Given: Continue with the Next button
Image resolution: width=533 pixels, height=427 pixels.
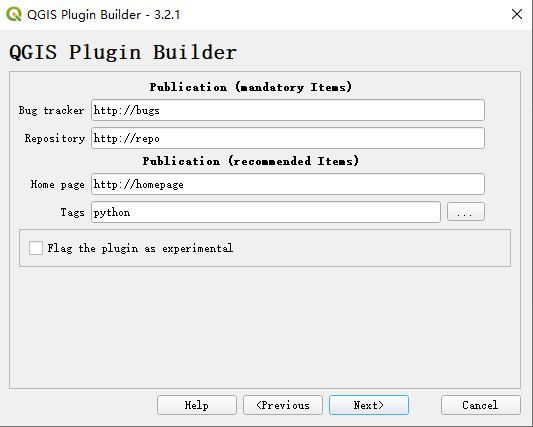Looking at the screenshot, I should [369, 405].
